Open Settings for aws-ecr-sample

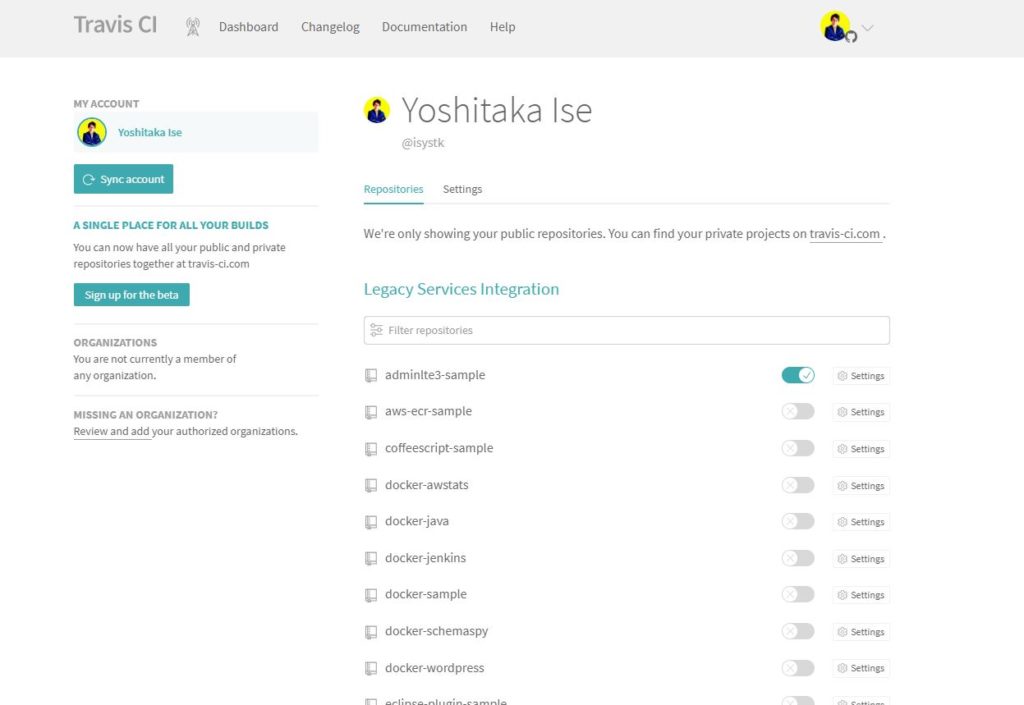coord(861,412)
